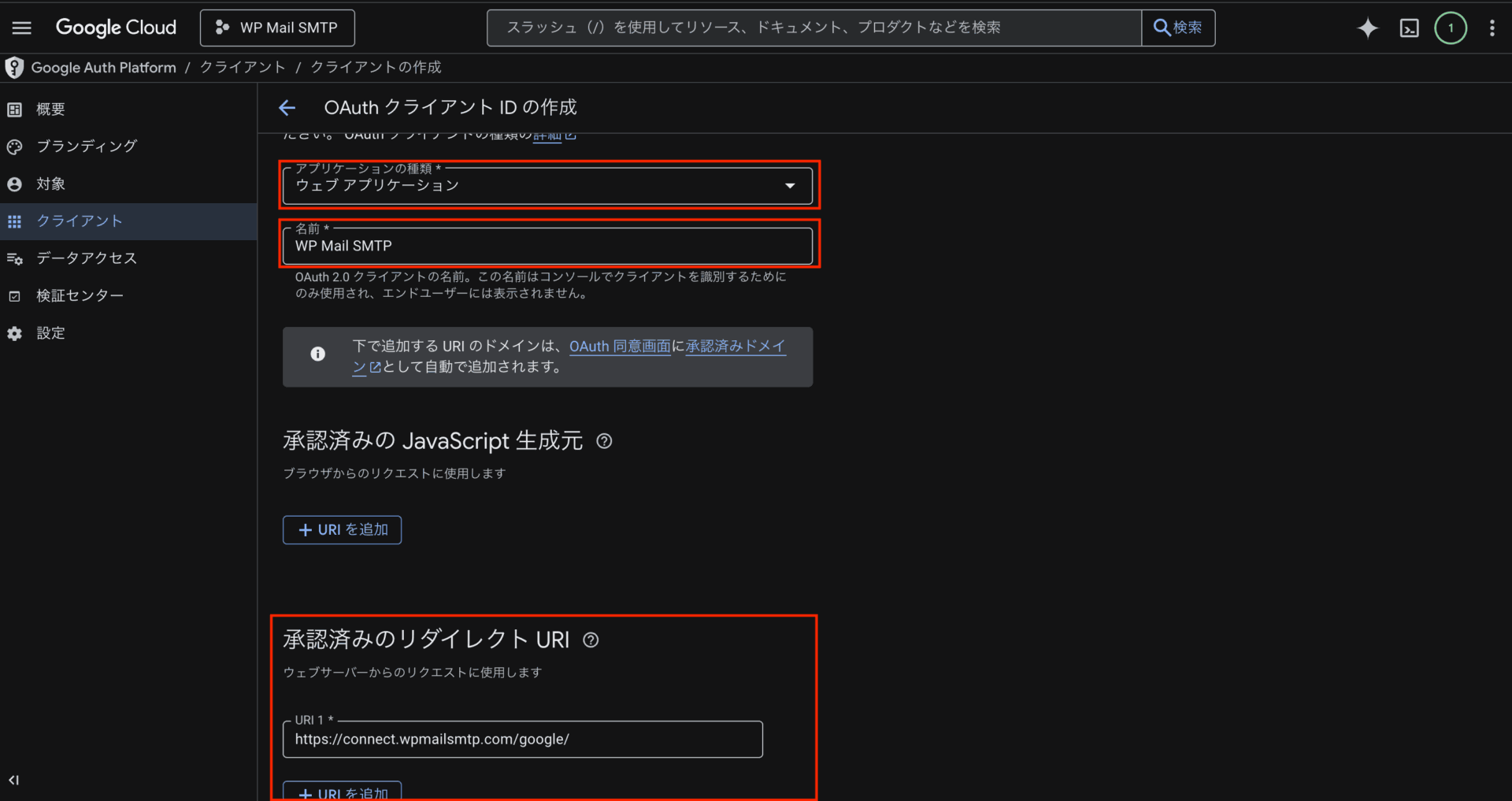Focus the URI 1 redirect input field
Screen dimensions: 1512x801
(522, 740)
